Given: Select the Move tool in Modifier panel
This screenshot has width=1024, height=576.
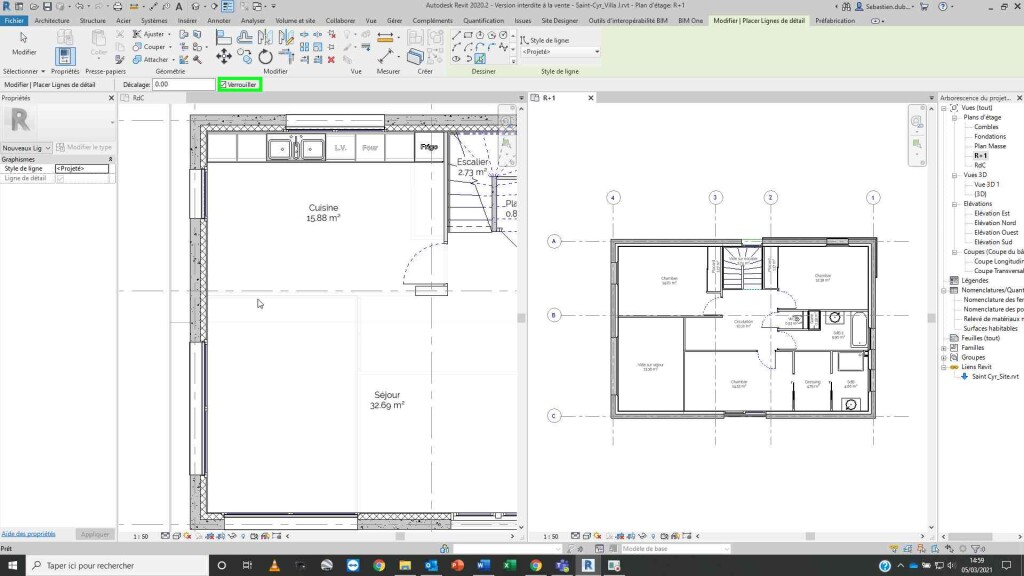Looking at the screenshot, I should 224,56.
